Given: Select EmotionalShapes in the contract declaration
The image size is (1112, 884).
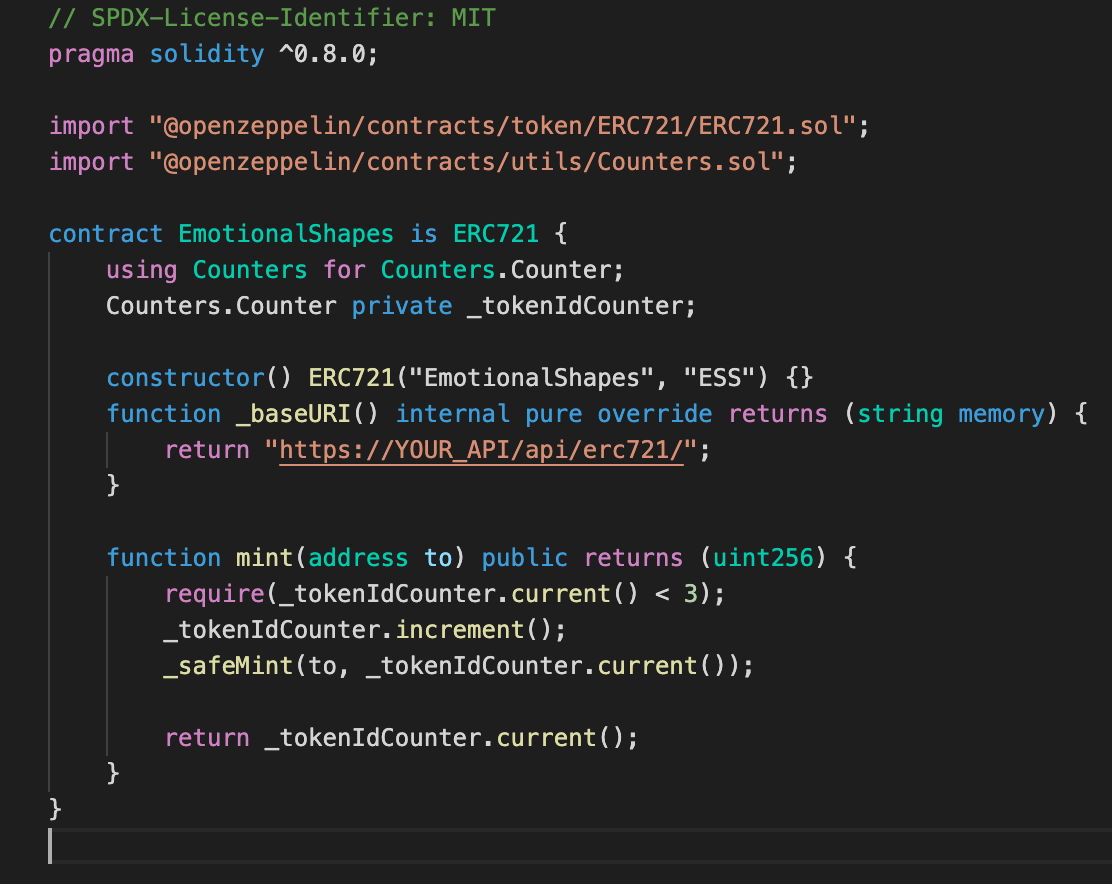Looking at the screenshot, I should [286, 234].
